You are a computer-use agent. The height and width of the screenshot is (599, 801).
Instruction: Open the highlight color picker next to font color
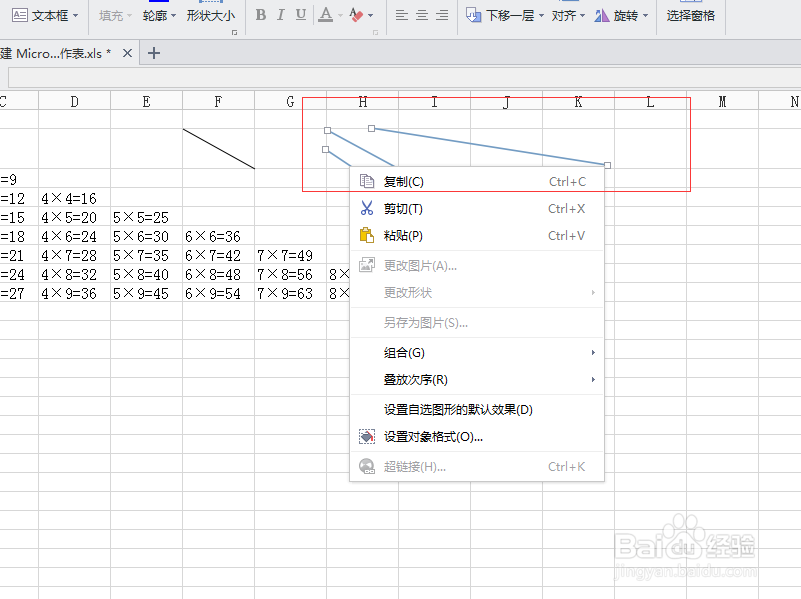pos(357,15)
